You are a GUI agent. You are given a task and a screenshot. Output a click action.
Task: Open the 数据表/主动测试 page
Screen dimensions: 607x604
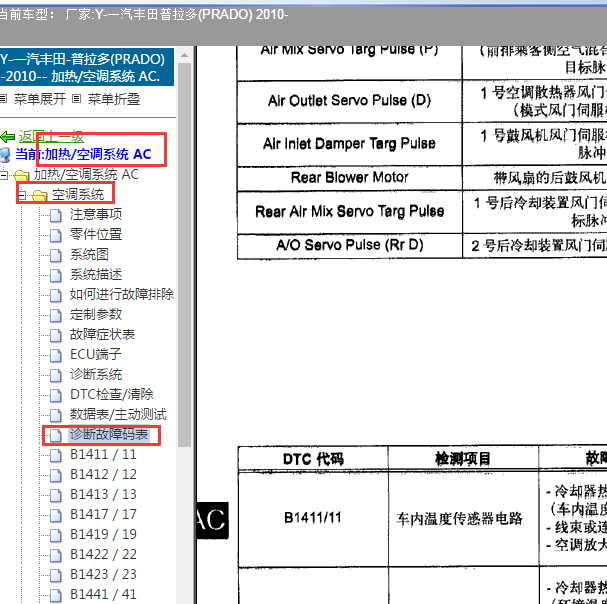point(118,415)
